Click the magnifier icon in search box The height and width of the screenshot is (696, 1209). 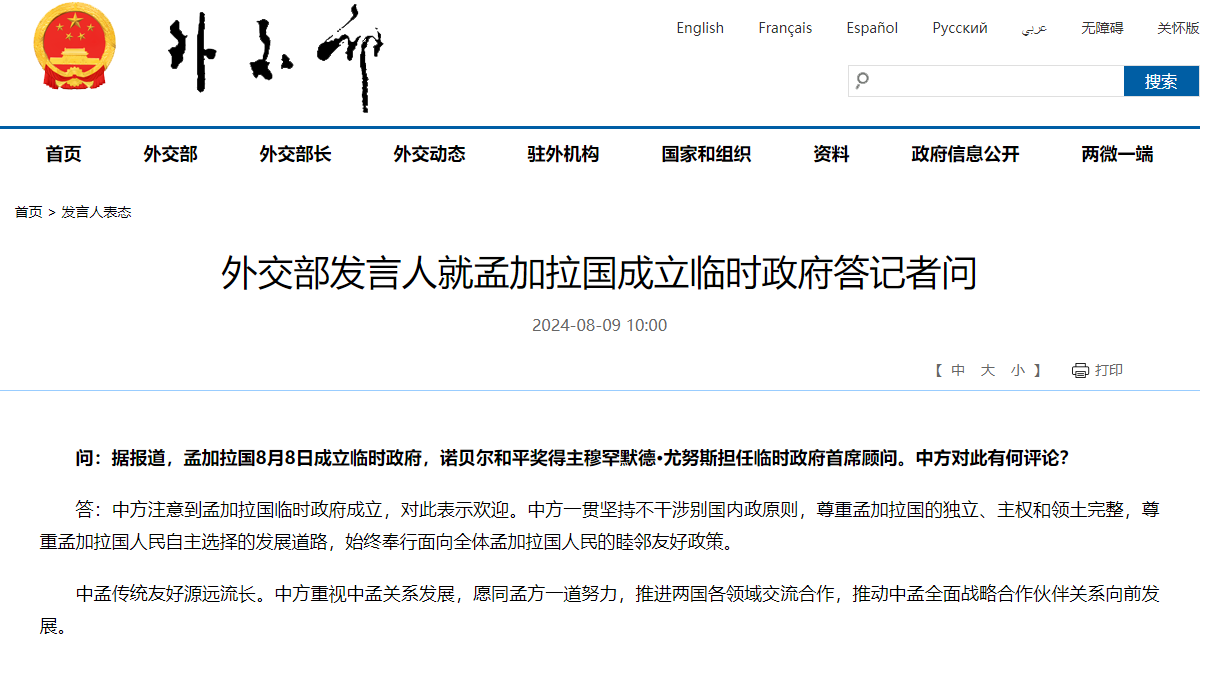click(862, 81)
